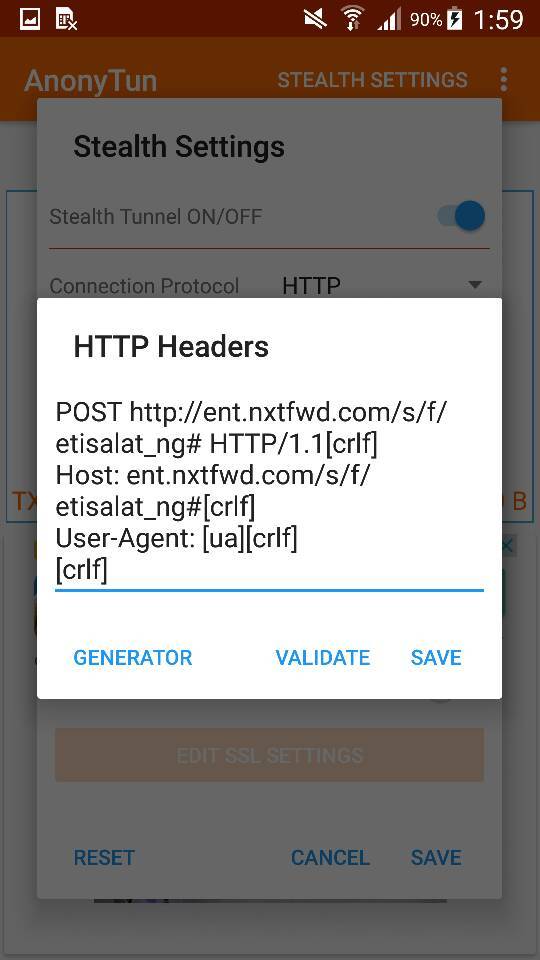Click the VALIDATE button

[x=323, y=657]
